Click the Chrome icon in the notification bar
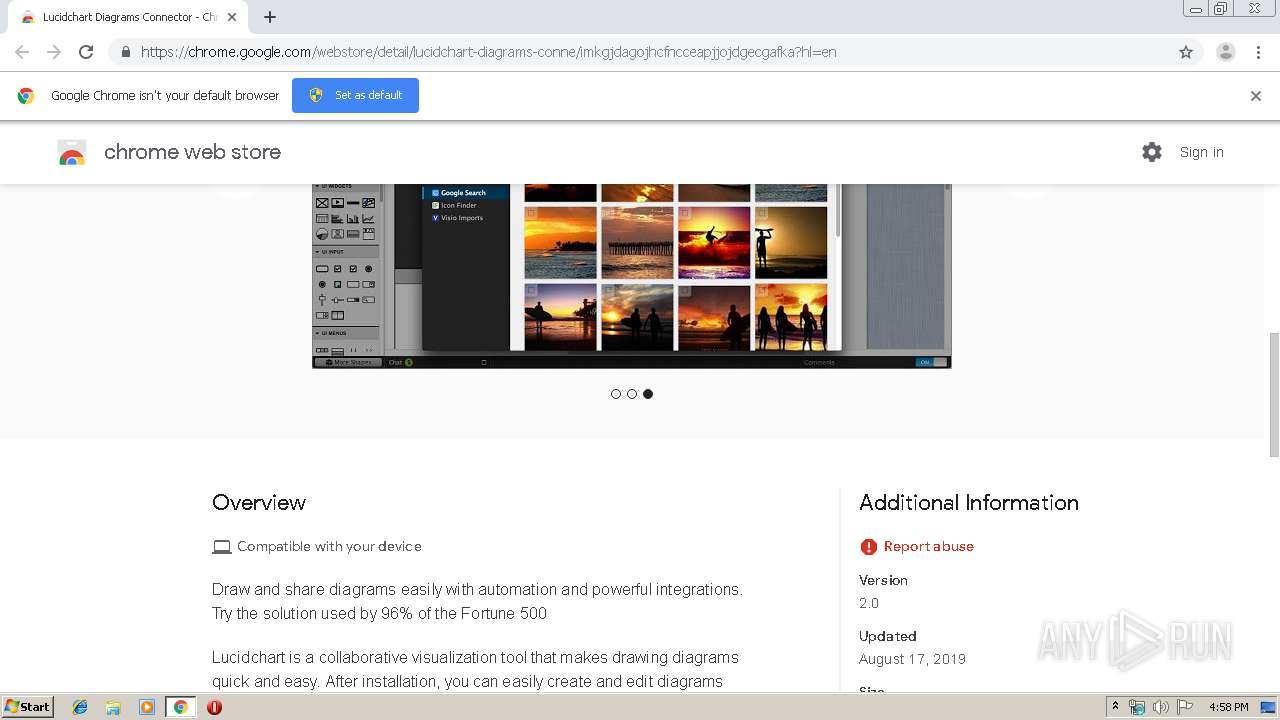Viewport: 1280px width, 720px height. [26, 96]
